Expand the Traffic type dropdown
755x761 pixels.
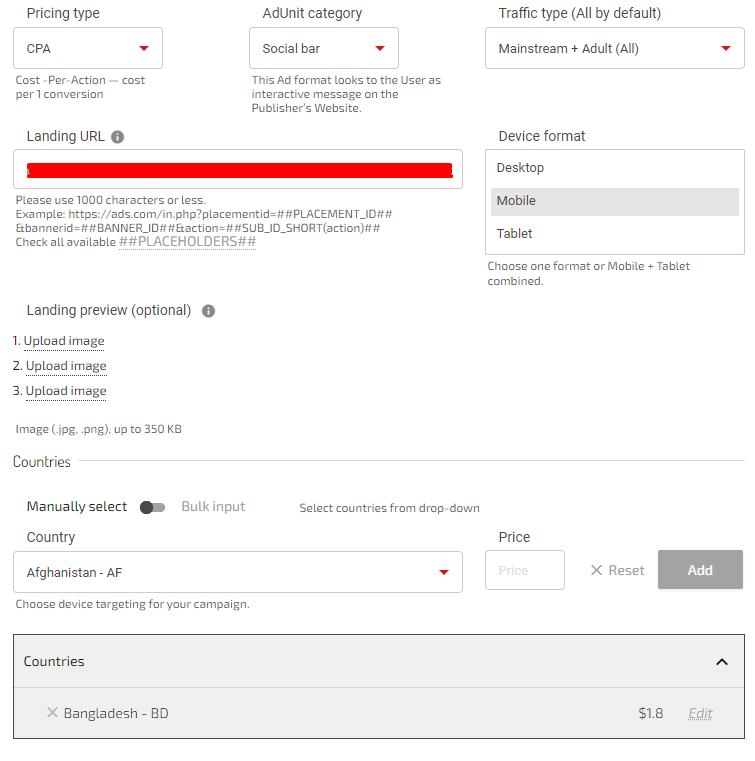pyautogui.click(x=614, y=48)
